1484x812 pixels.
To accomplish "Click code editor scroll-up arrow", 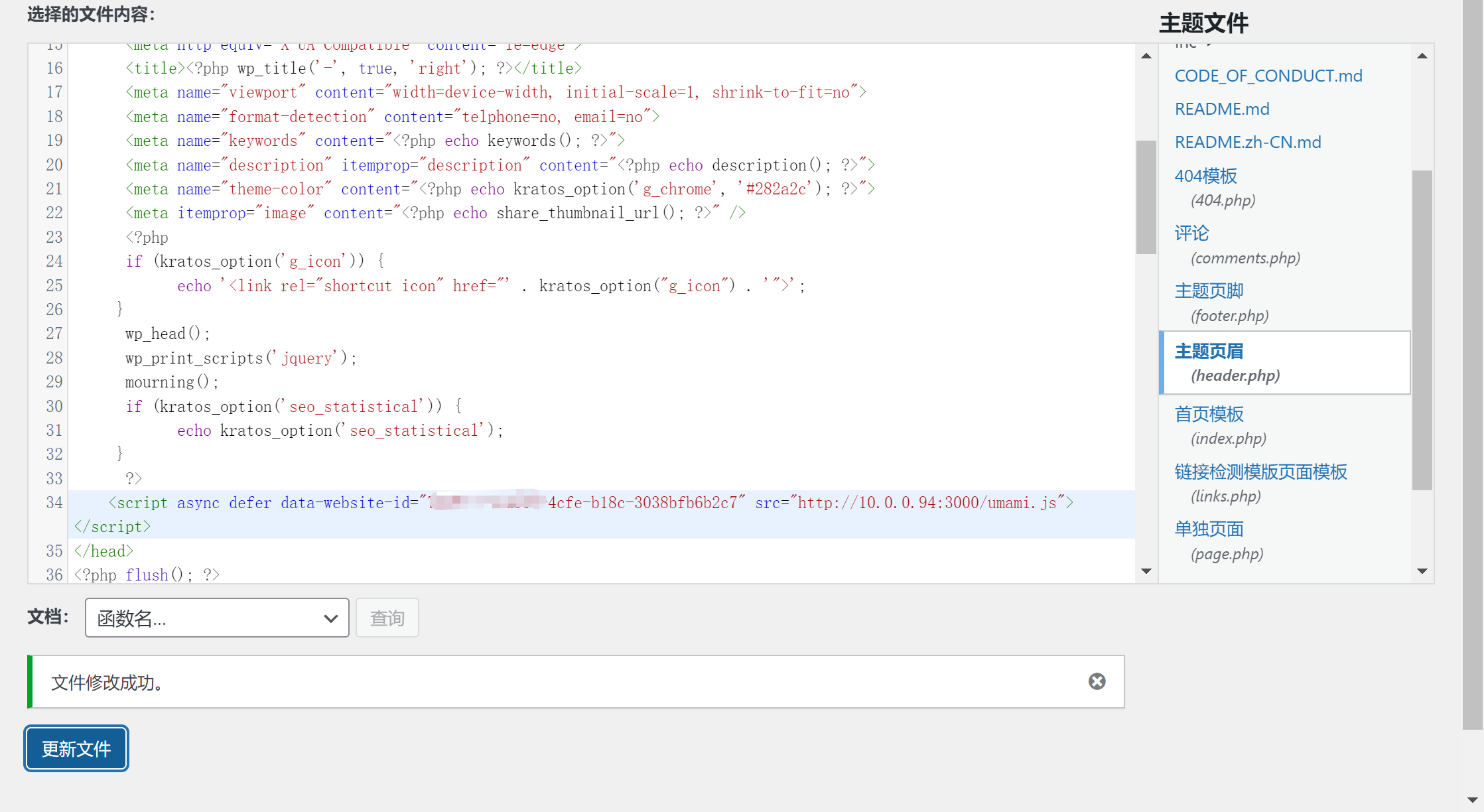I will pos(1146,56).
